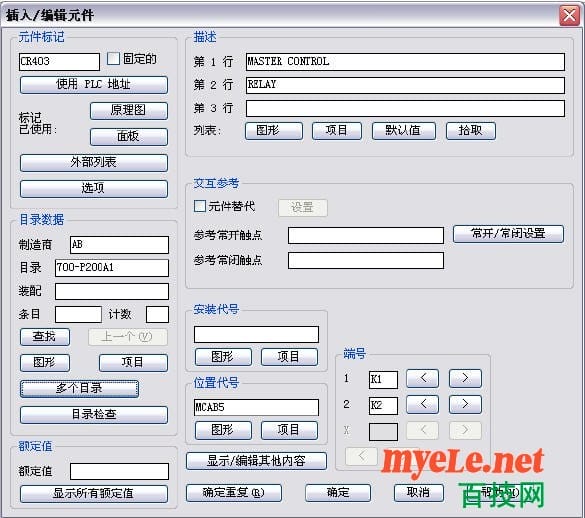Click 显示/编辑其他内容 button
Image resolution: width=585 pixels, height=518 pixels.
[256, 461]
